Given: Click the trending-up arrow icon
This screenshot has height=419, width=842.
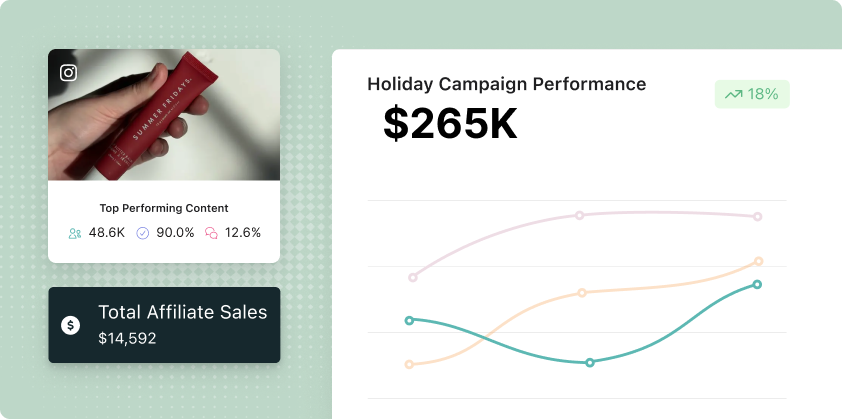Looking at the screenshot, I should pyautogui.click(x=733, y=94).
